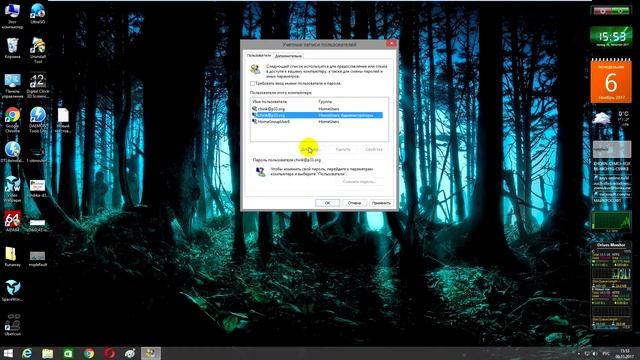The image size is (640, 360).
Task: Open the Windows Start button
Action: coord(8,353)
